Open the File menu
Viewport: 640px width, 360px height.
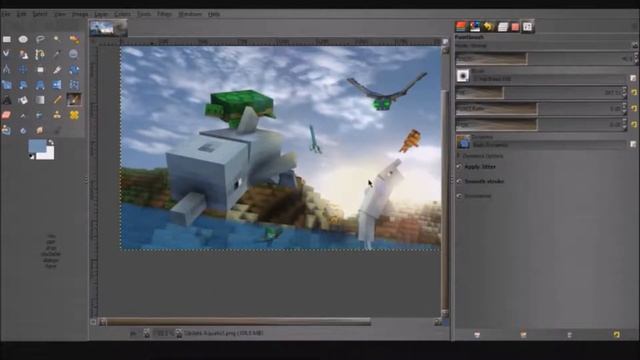(x=6, y=14)
